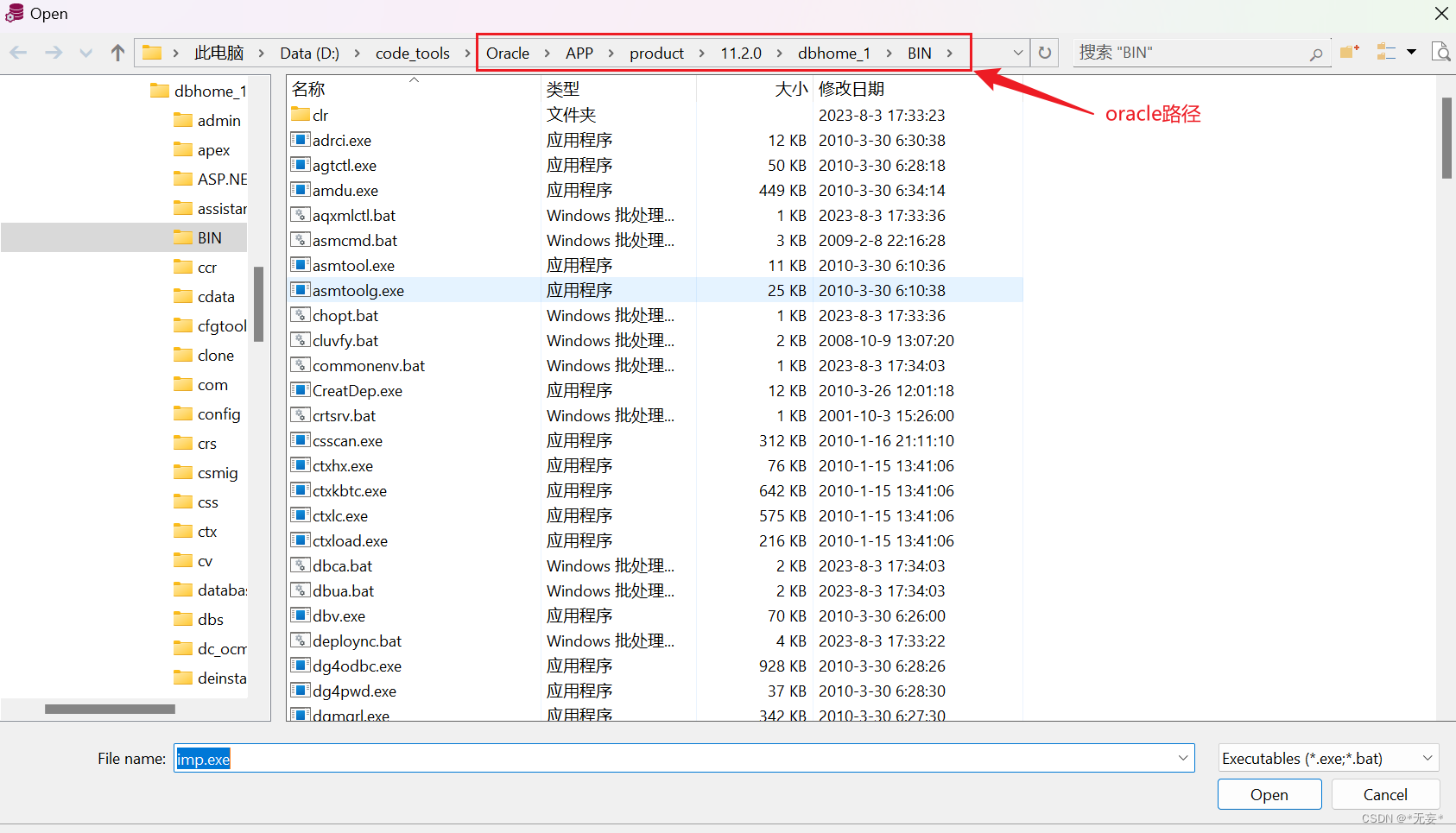Sort files by 修改日期 column
This screenshot has width=1456, height=833.
(x=852, y=87)
